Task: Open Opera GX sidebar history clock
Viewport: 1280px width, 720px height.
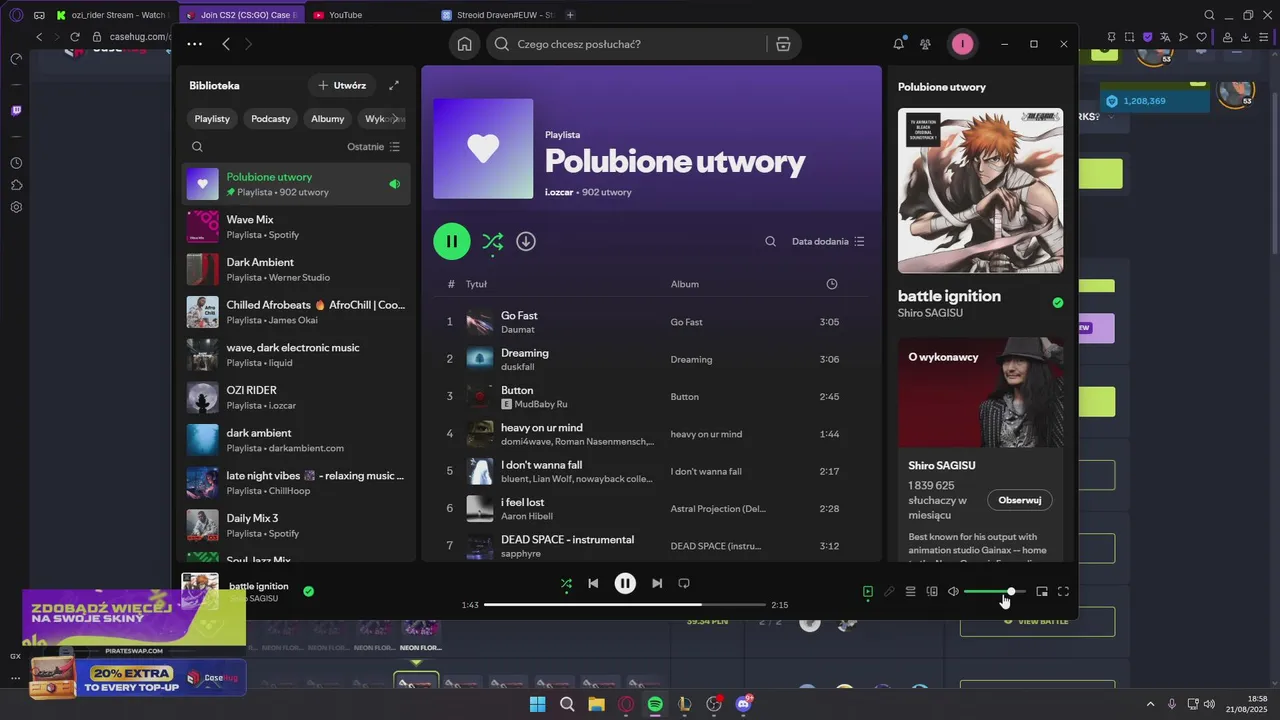Action: pyautogui.click(x=16, y=163)
